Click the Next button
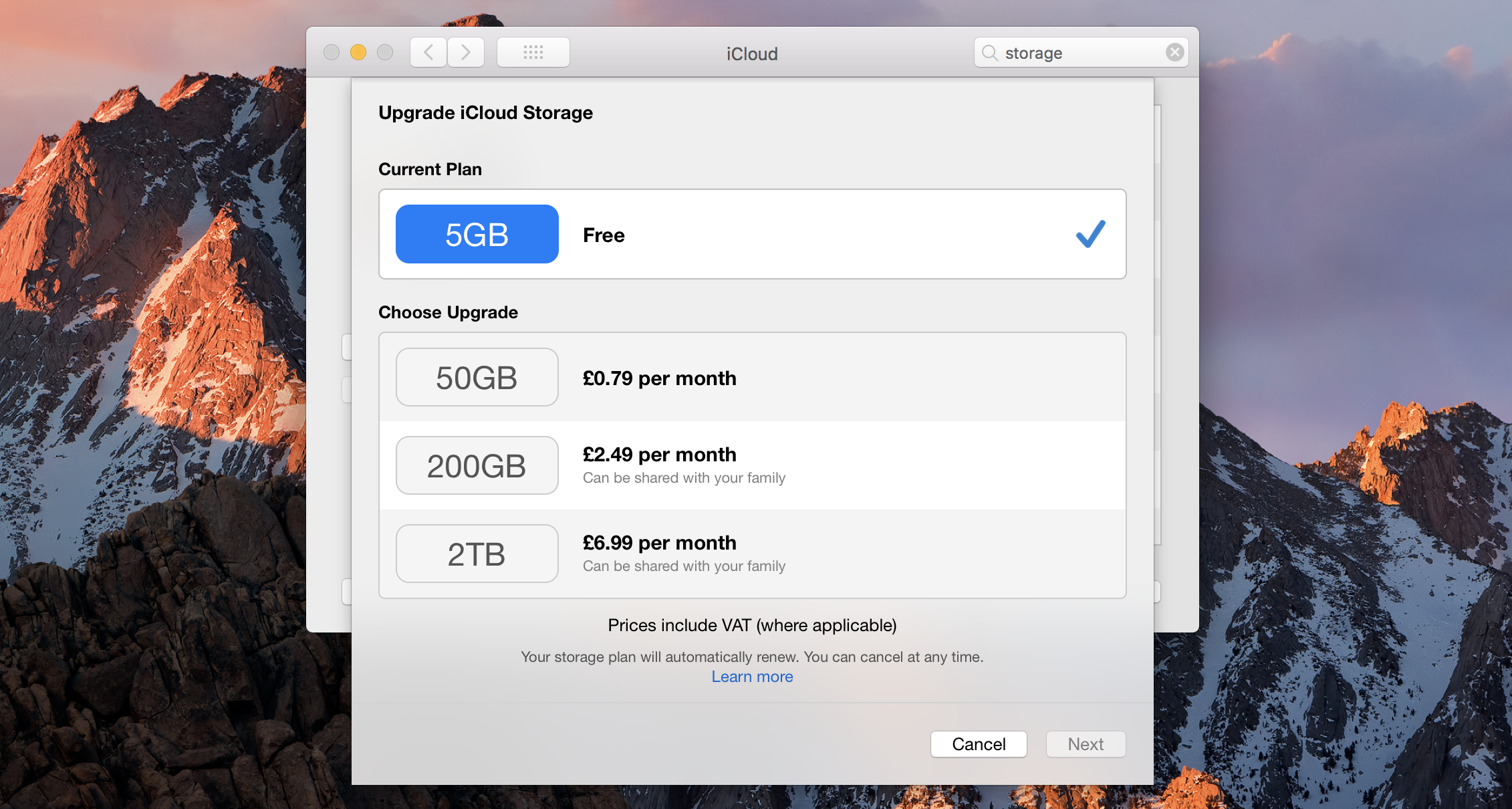 pyautogui.click(x=1086, y=744)
